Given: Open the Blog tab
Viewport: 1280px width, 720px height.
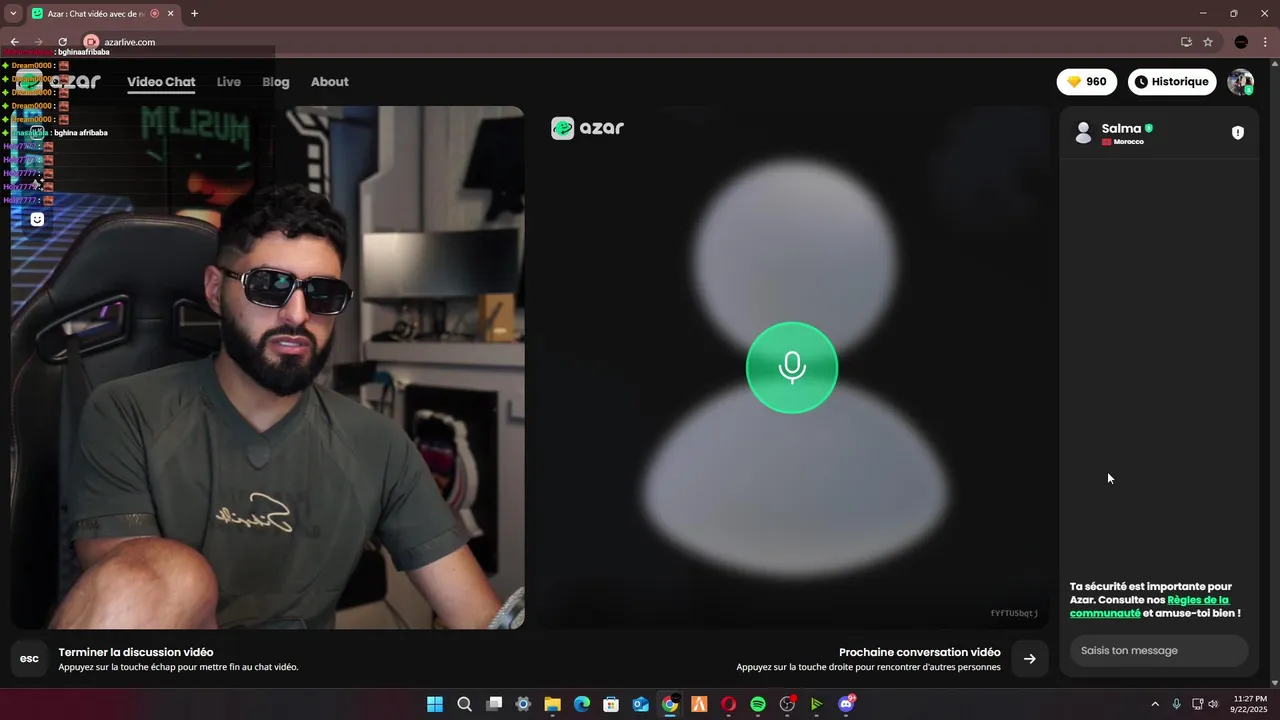Looking at the screenshot, I should [x=276, y=82].
